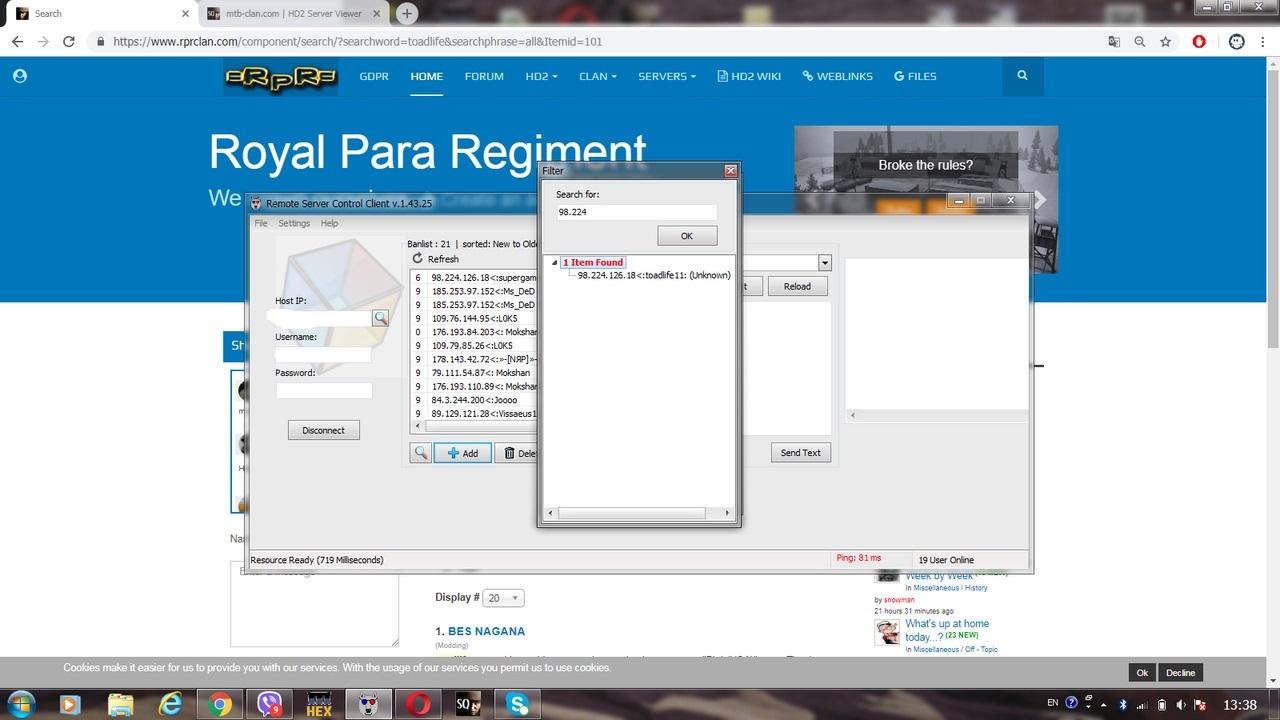Click the translate icon in address bar

tap(1114, 42)
